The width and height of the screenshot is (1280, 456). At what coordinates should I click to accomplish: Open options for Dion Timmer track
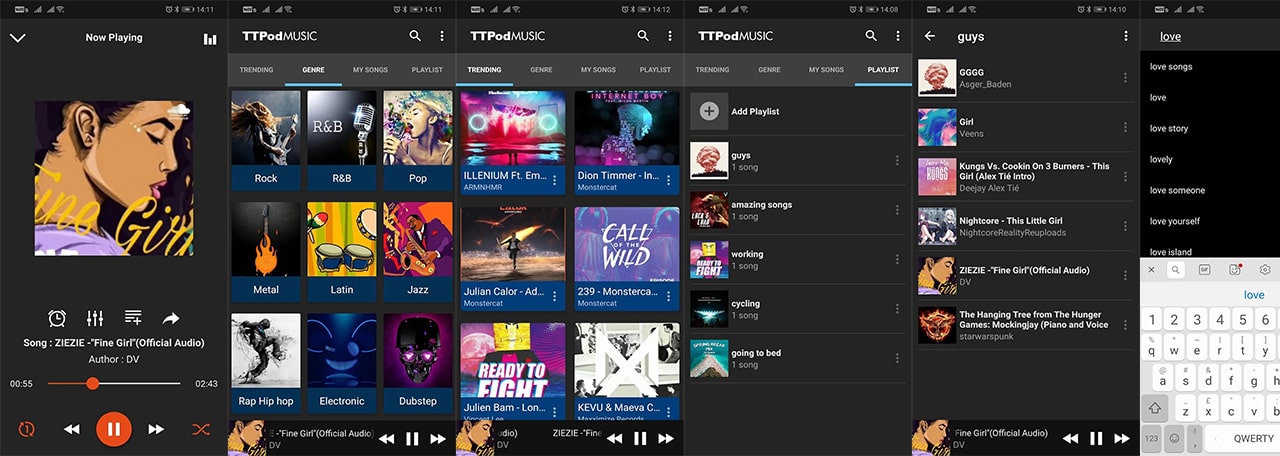click(669, 180)
